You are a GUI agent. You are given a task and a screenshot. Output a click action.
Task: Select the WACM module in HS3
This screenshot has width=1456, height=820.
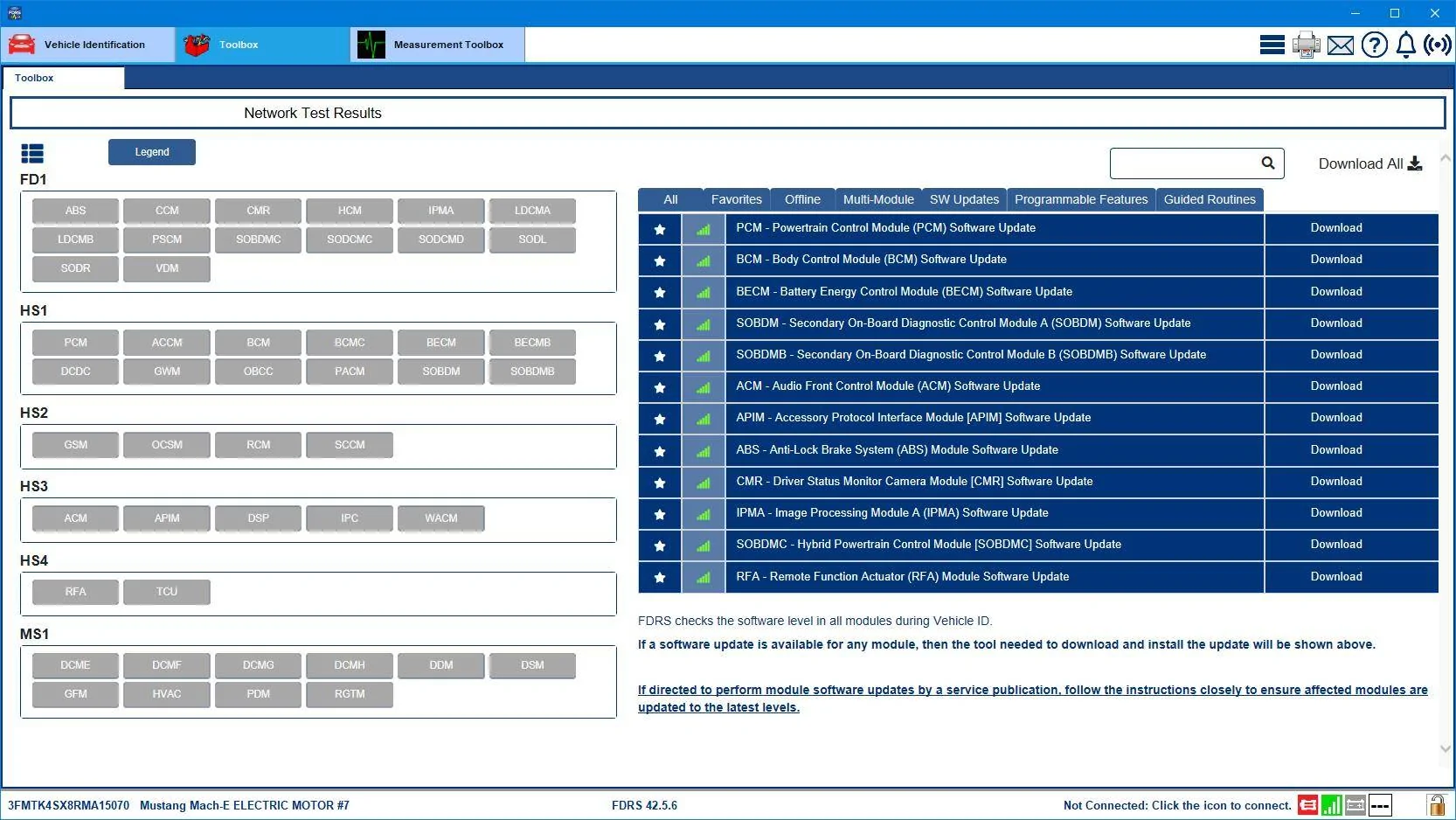441,518
